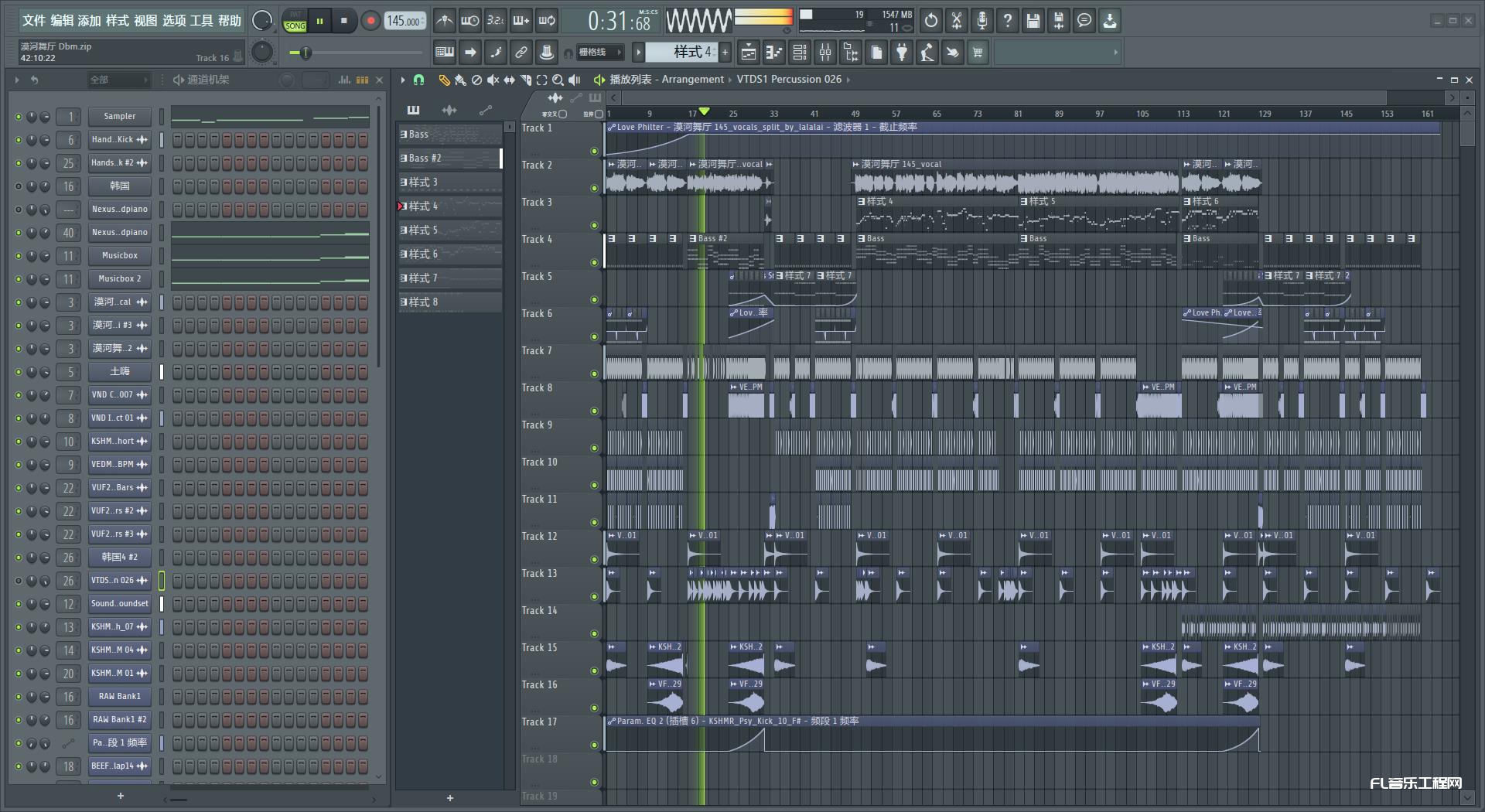Select 样式 7 pattern in picker

(449, 278)
